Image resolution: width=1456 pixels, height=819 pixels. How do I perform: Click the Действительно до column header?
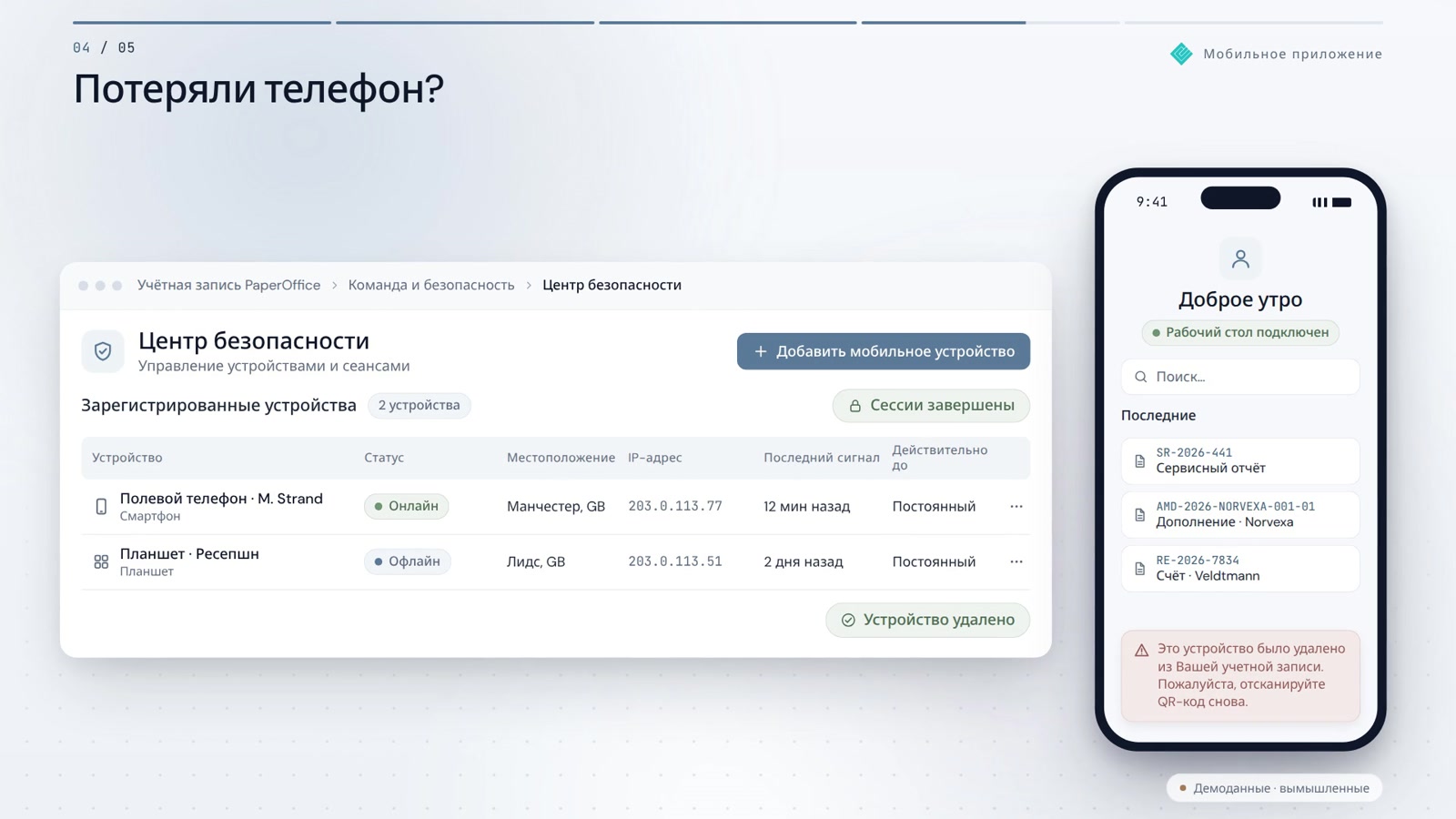tap(939, 458)
